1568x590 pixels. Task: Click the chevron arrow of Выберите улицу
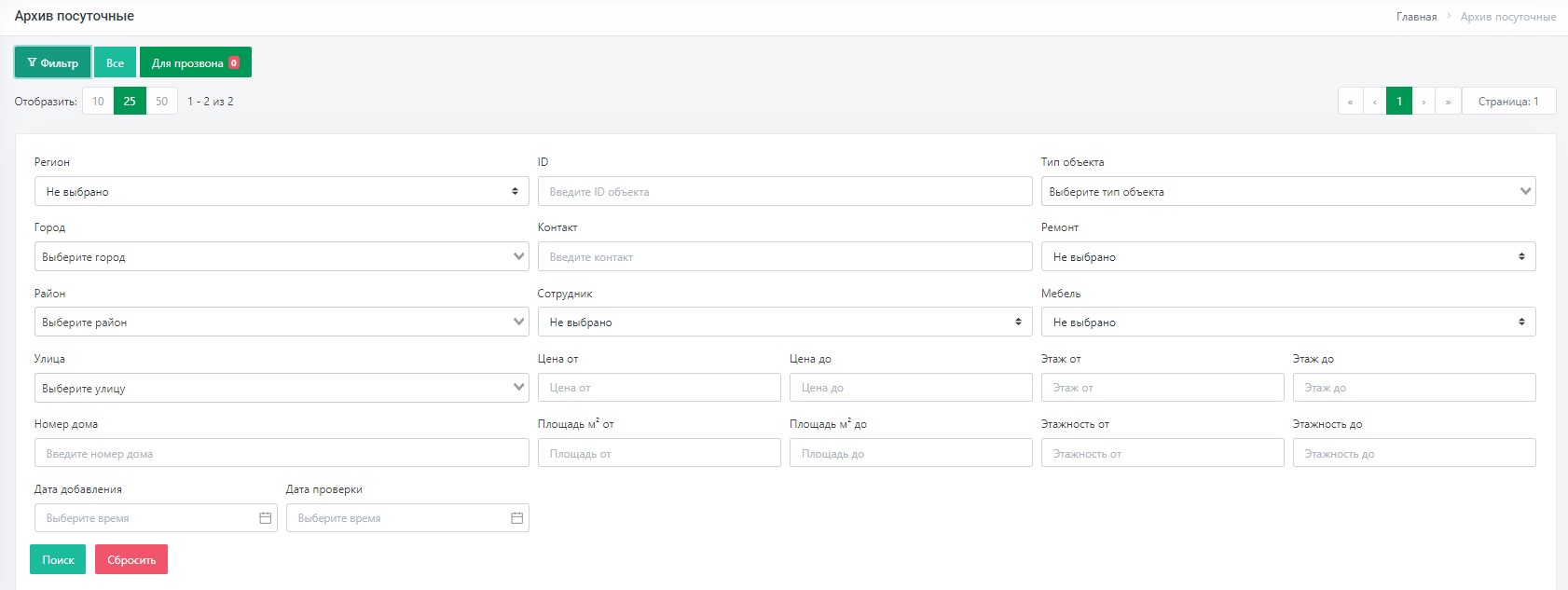519,388
